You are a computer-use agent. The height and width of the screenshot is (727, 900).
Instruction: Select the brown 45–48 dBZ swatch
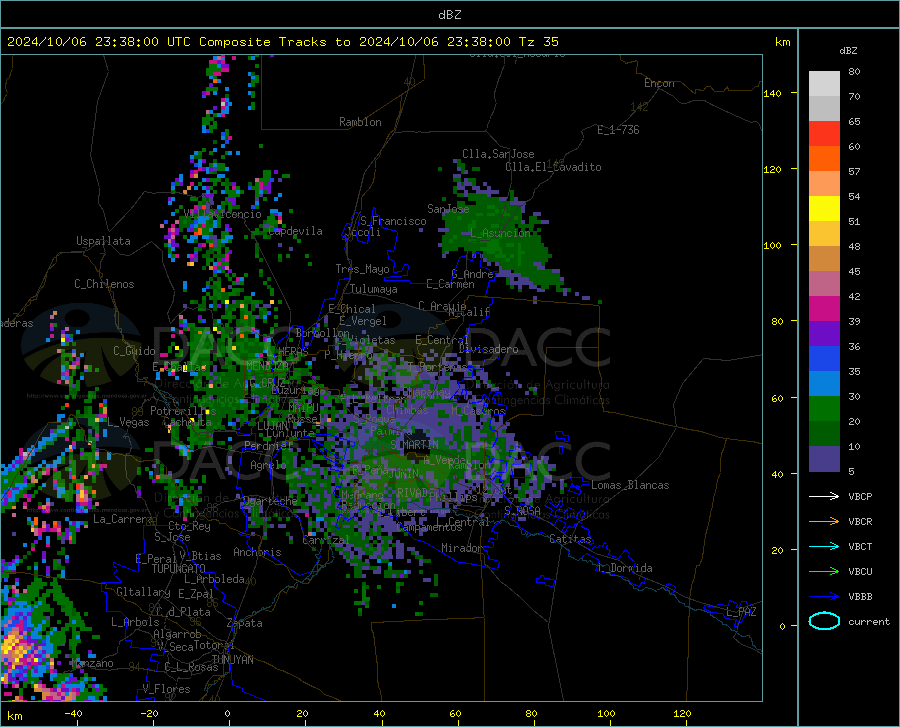(x=824, y=259)
